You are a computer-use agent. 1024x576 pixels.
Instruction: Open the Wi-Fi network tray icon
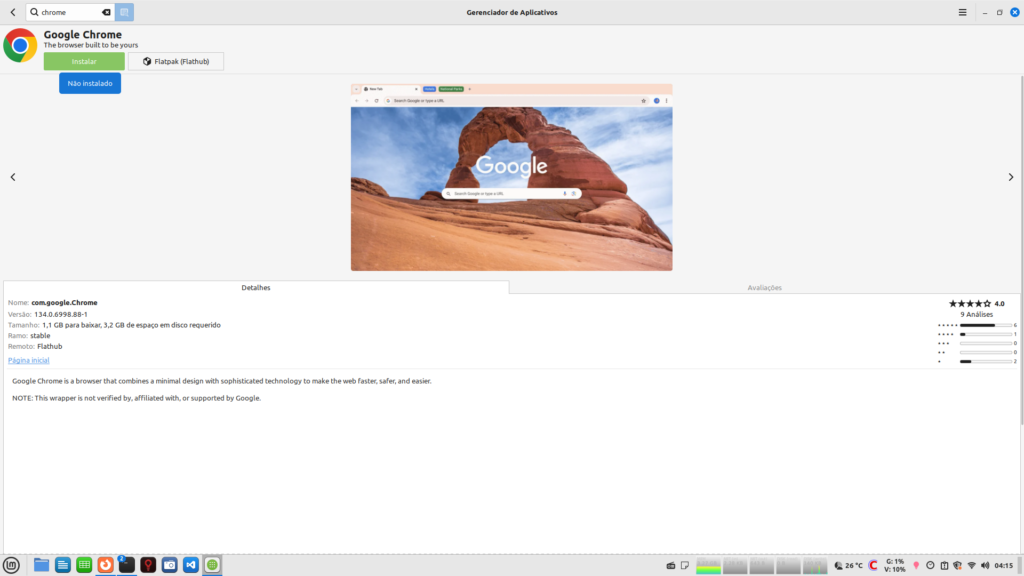(970, 566)
